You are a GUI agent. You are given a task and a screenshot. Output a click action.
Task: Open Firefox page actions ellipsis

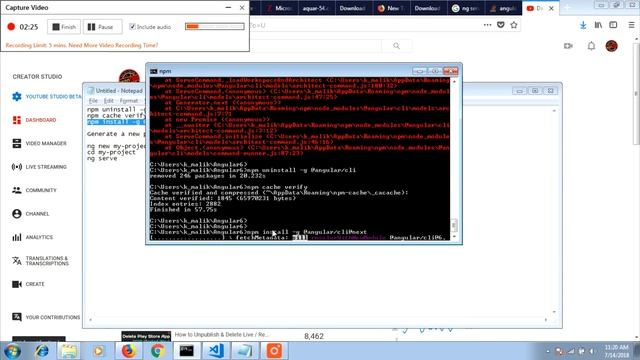click(x=487, y=25)
